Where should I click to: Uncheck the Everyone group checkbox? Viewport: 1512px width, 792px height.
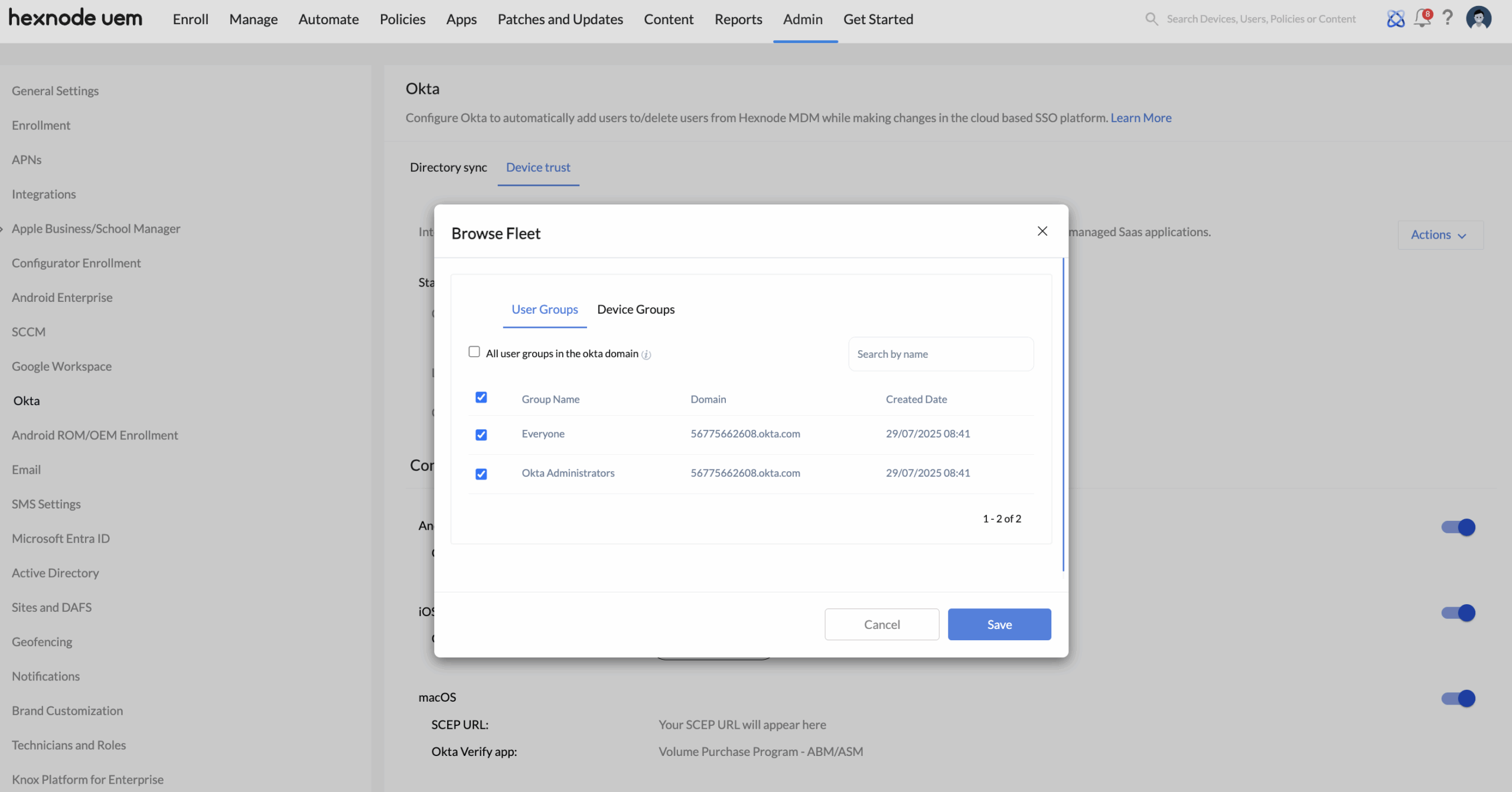click(x=481, y=435)
